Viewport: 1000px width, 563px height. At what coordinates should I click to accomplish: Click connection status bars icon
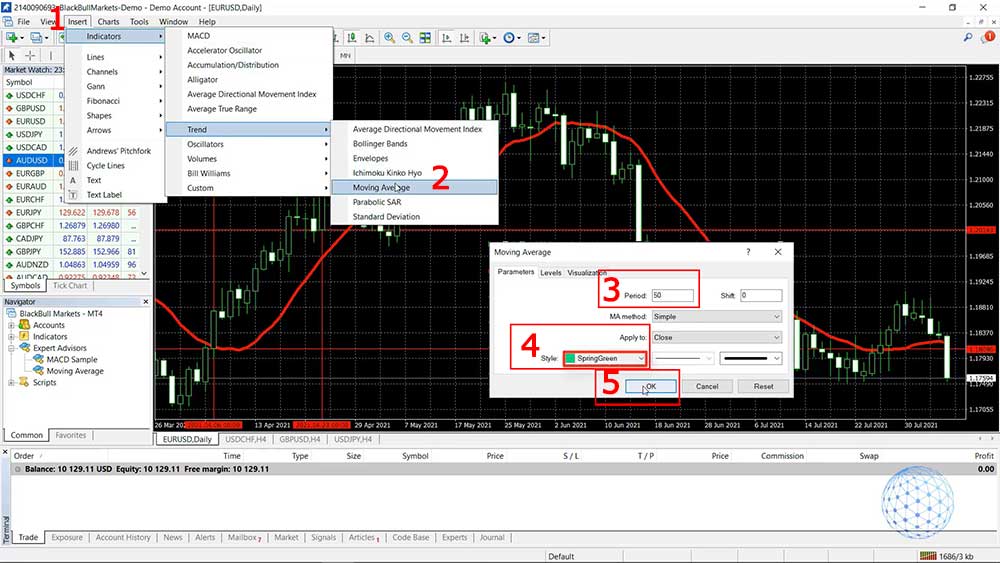928,556
